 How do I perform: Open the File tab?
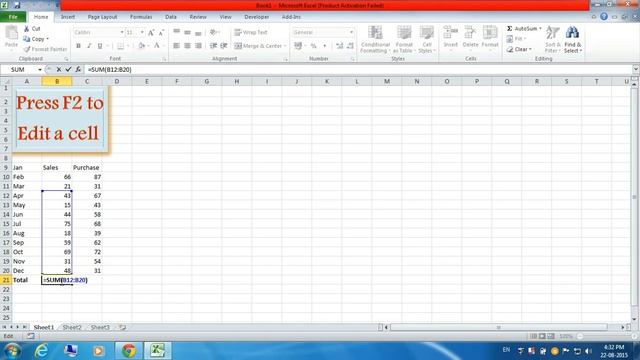click(x=13, y=17)
